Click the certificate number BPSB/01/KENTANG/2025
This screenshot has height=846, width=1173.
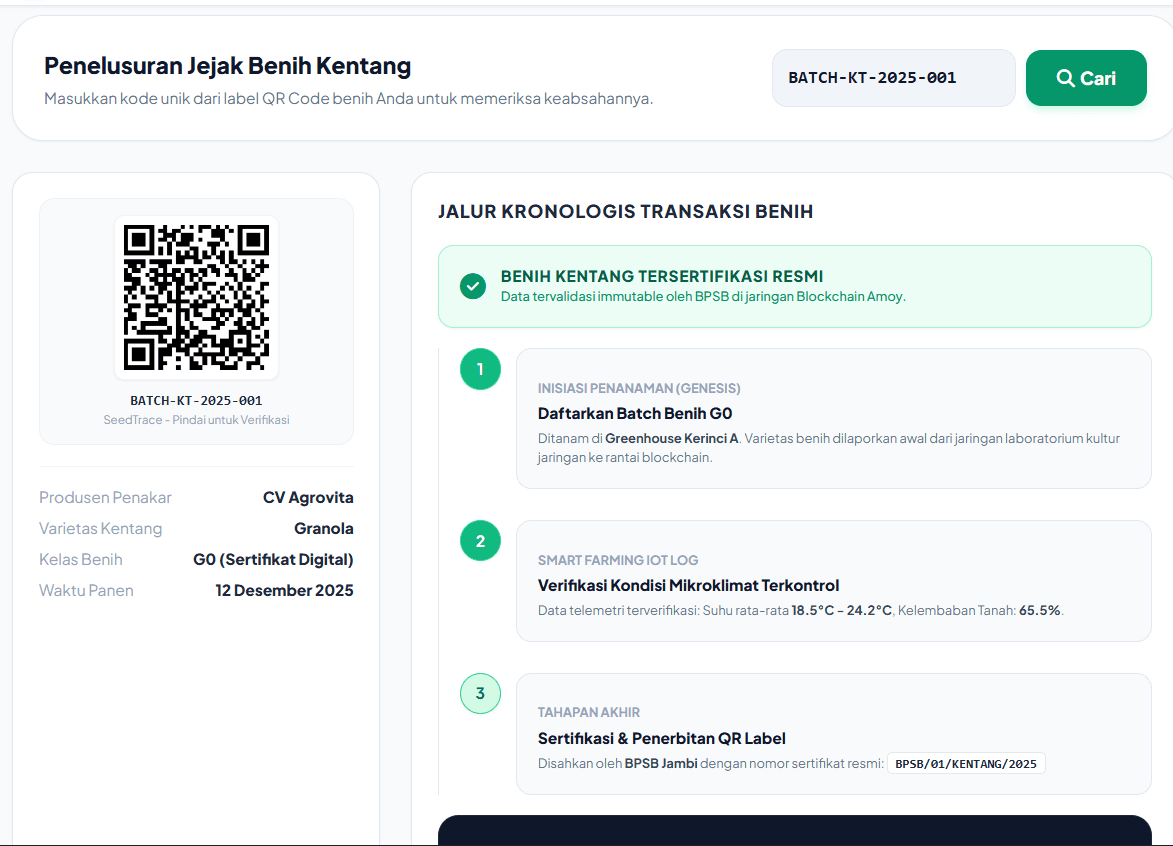point(966,764)
